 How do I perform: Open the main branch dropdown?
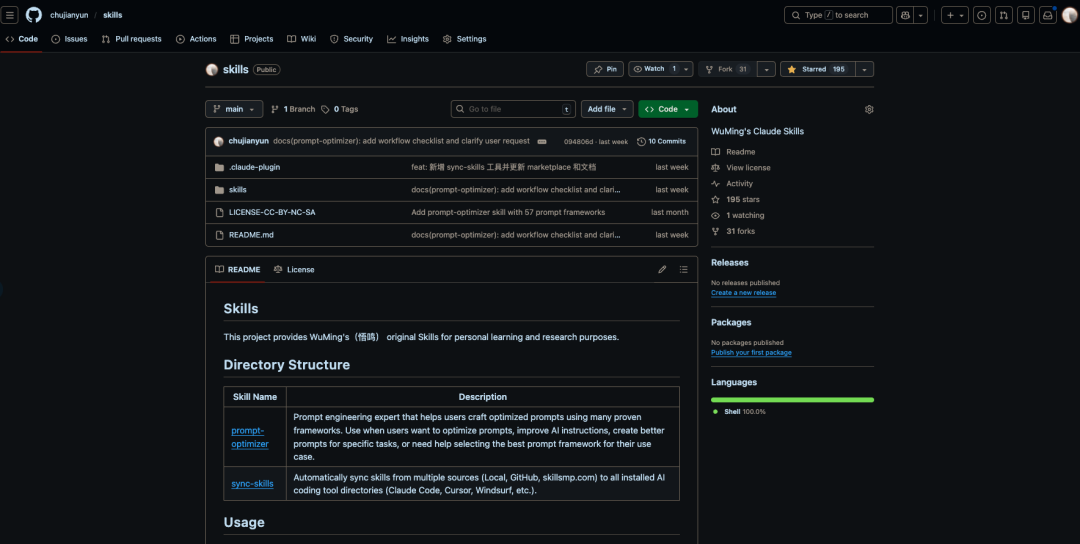(x=234, y=109)
